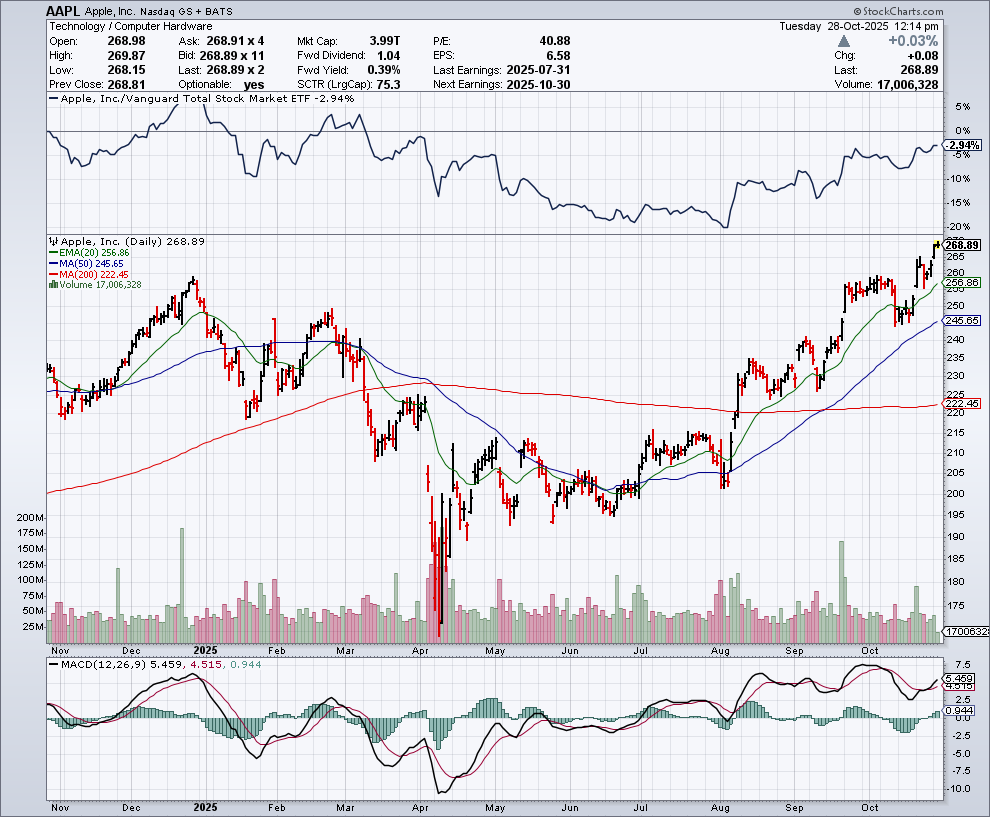Click the 222.45 MA(200) price axis tag
The width and height of the screenshot is (990, 817).
tap(961, 403)
